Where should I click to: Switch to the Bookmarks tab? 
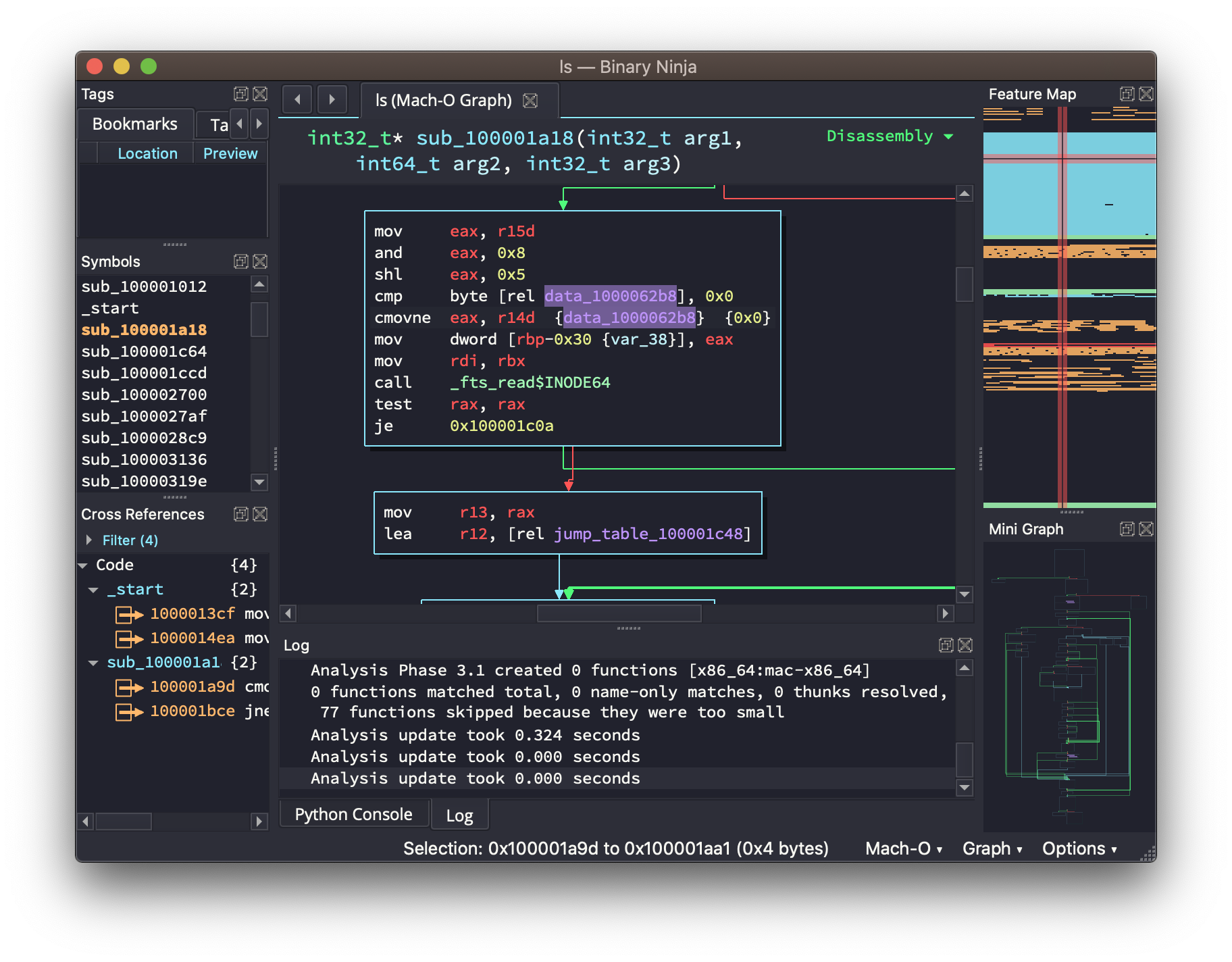click(135, 124)
